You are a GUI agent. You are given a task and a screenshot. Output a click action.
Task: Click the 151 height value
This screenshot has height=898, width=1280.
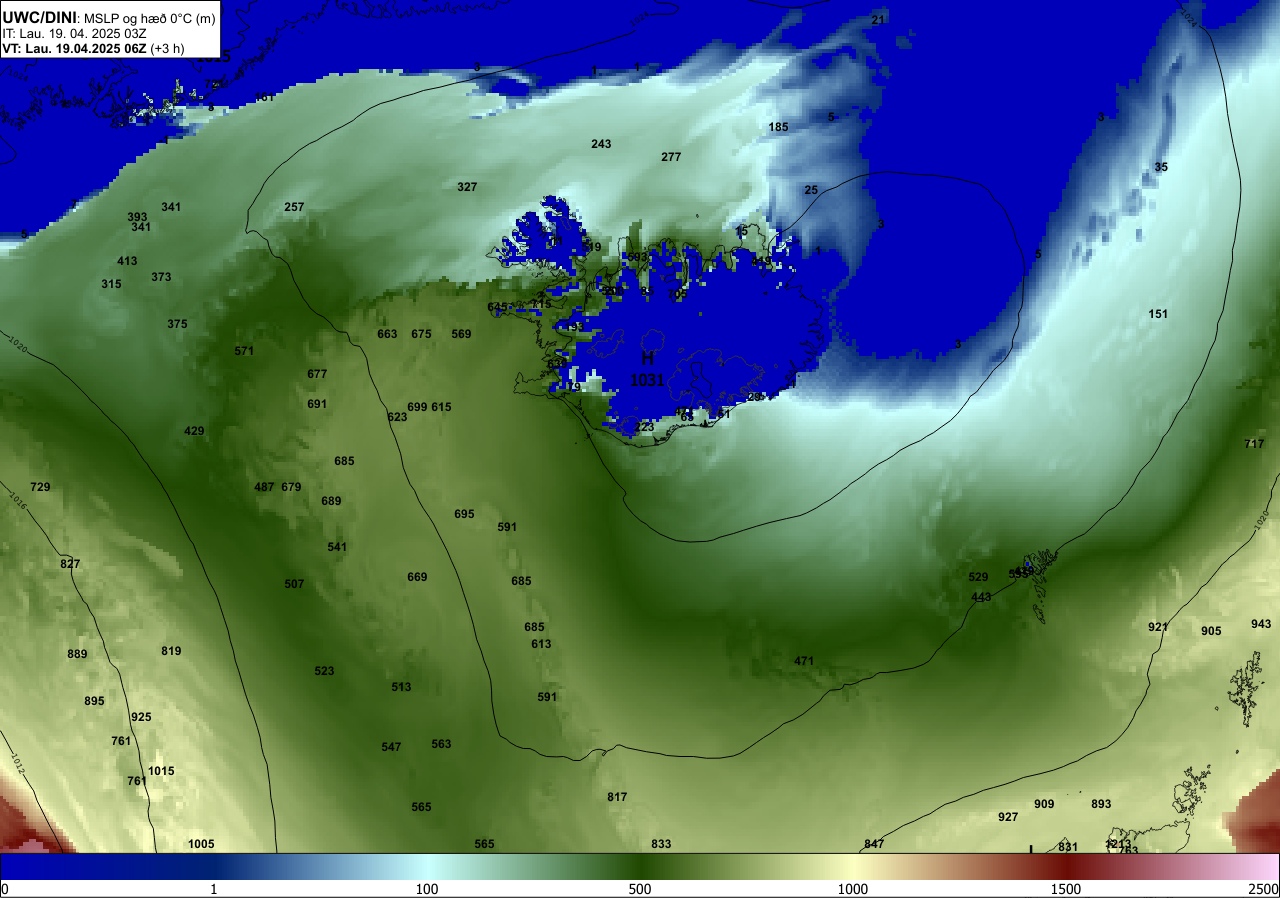(x=1158, y=314)
